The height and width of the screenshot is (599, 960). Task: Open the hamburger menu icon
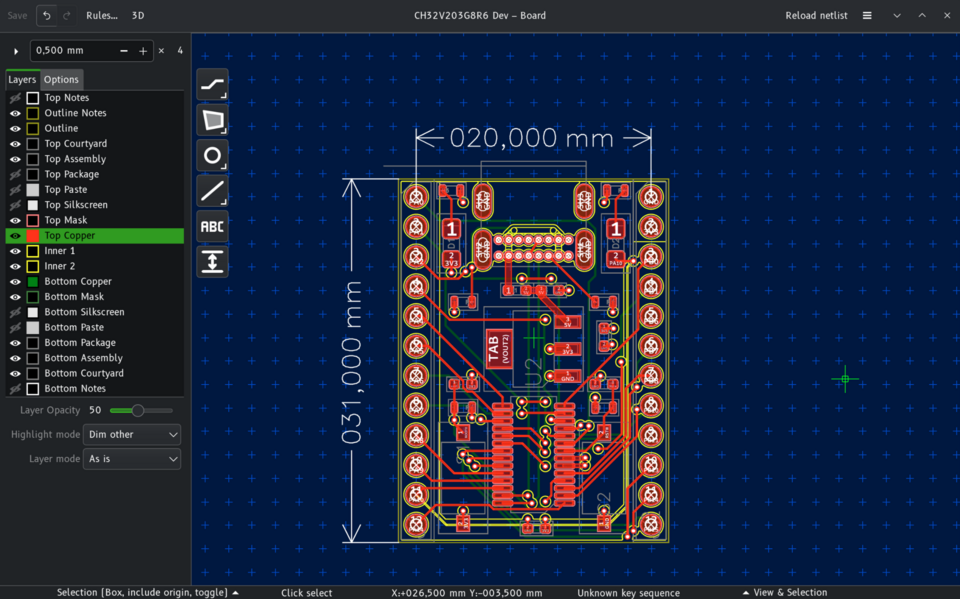[867, 15]
